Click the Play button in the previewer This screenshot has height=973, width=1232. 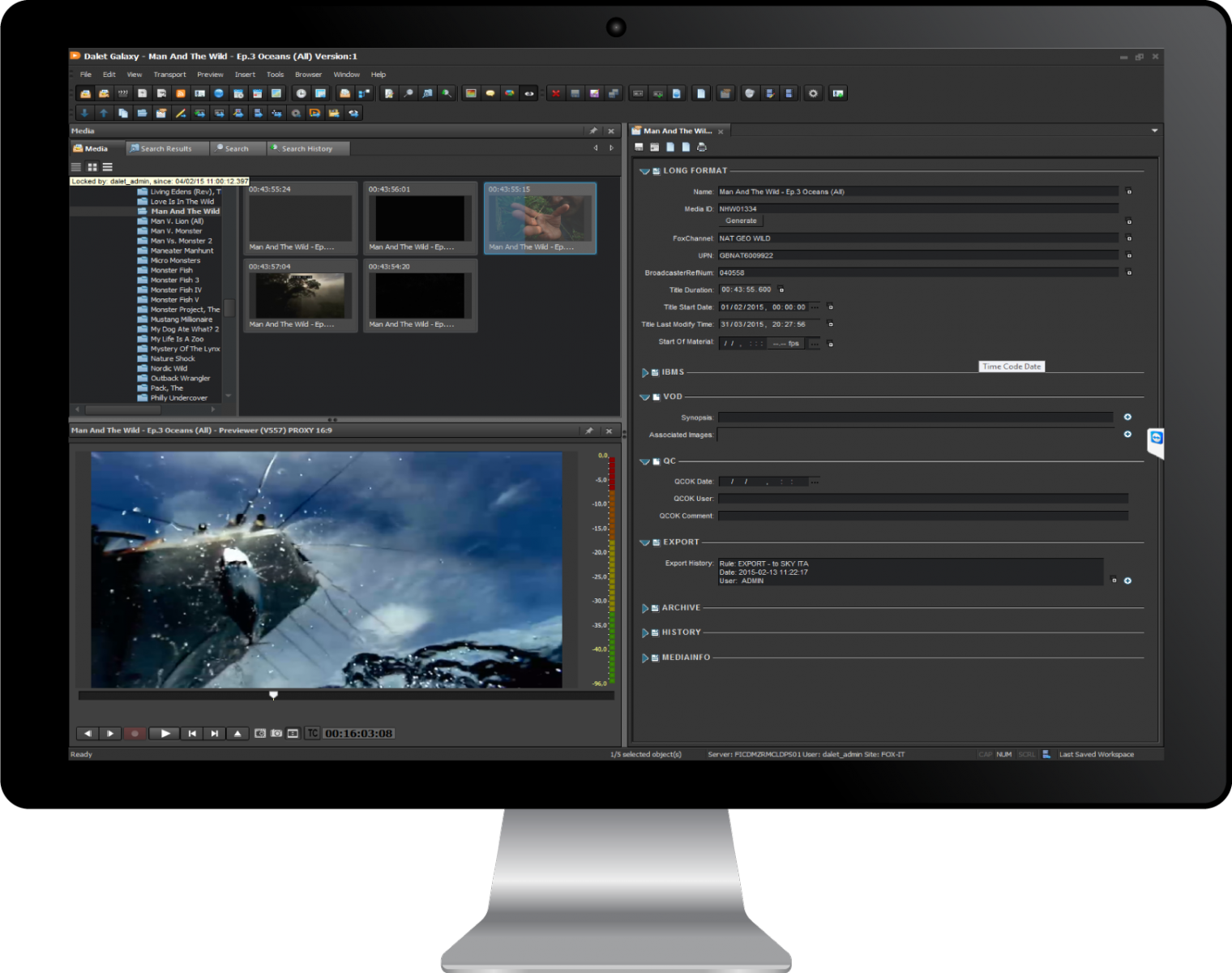point(165,734)
